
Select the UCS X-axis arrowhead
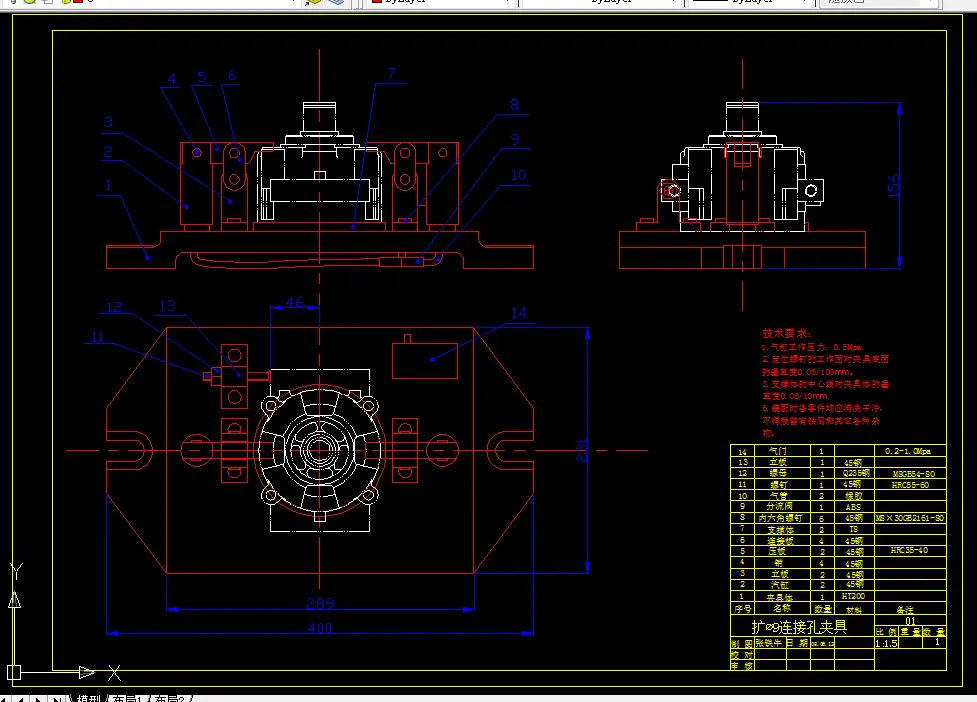pos(87,672)
